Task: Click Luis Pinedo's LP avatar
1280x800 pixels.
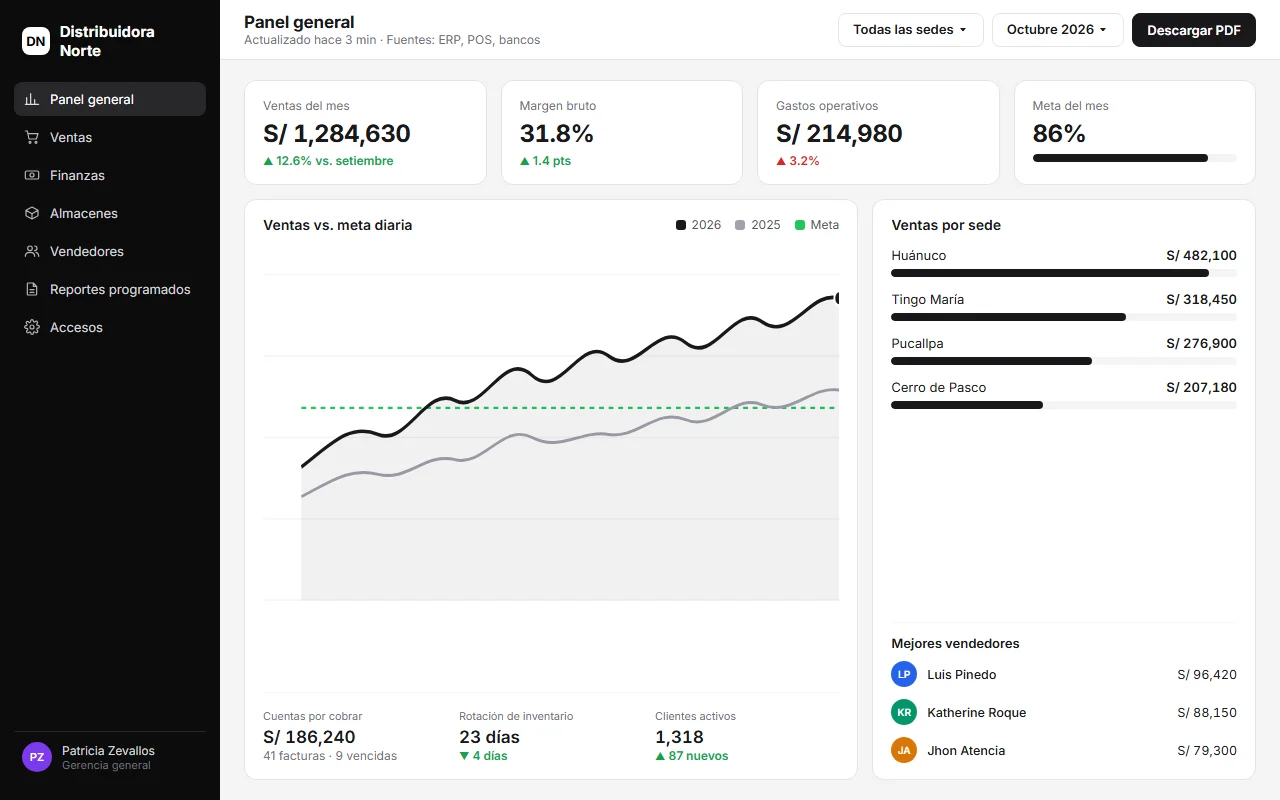Action: click(x=904, y=674)
